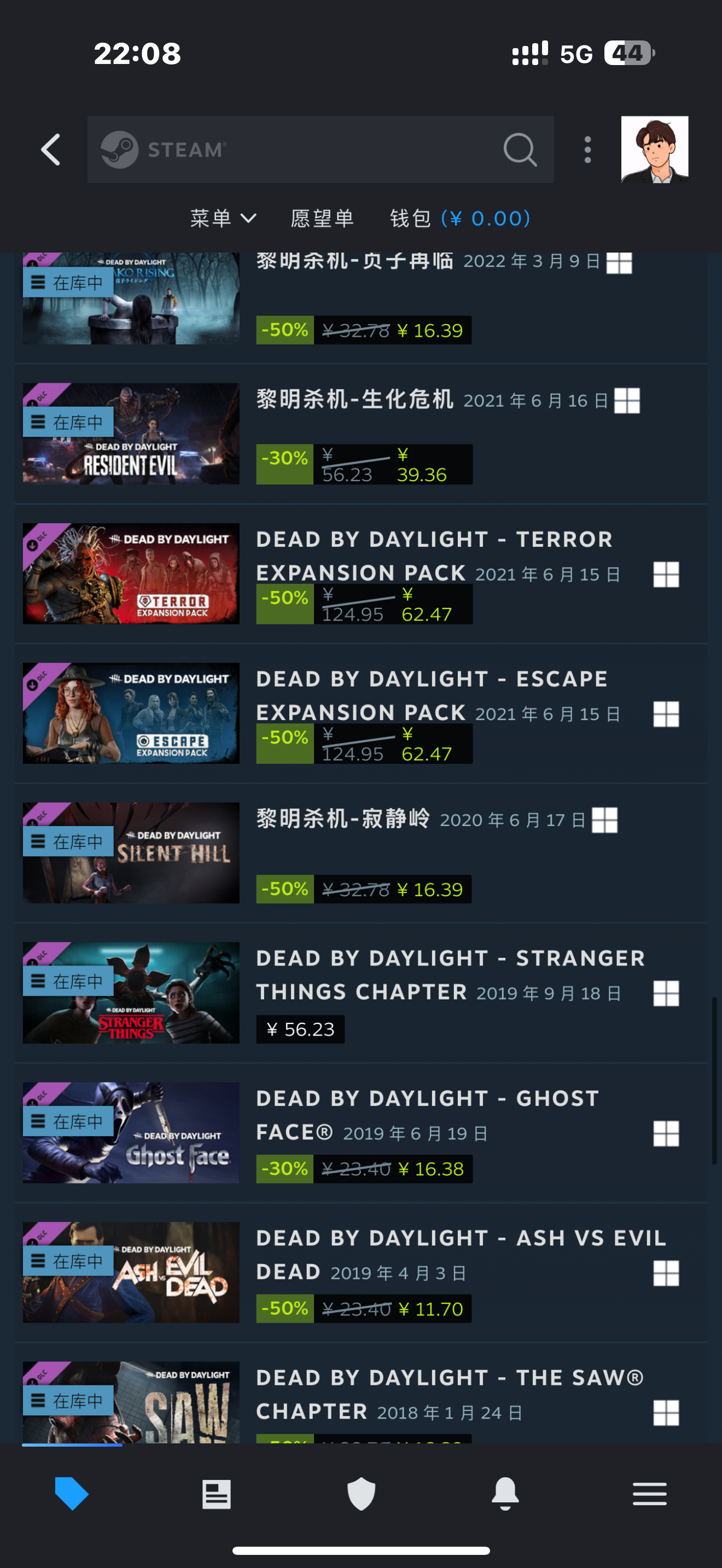Select the store tag icon tab
Screen dimensions: 722x1568
72,1494
